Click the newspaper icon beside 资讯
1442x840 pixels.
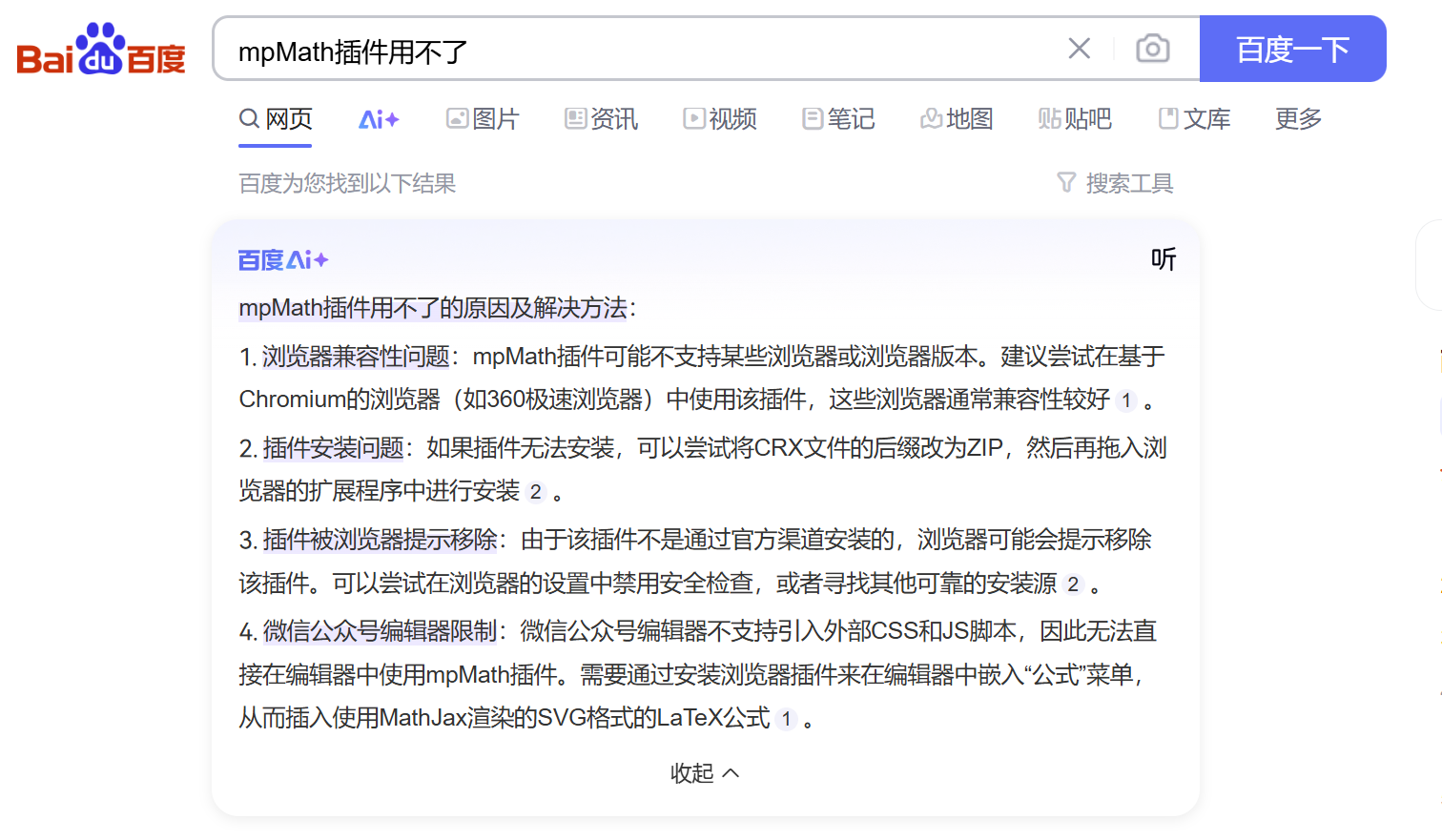tap(574, 118)
